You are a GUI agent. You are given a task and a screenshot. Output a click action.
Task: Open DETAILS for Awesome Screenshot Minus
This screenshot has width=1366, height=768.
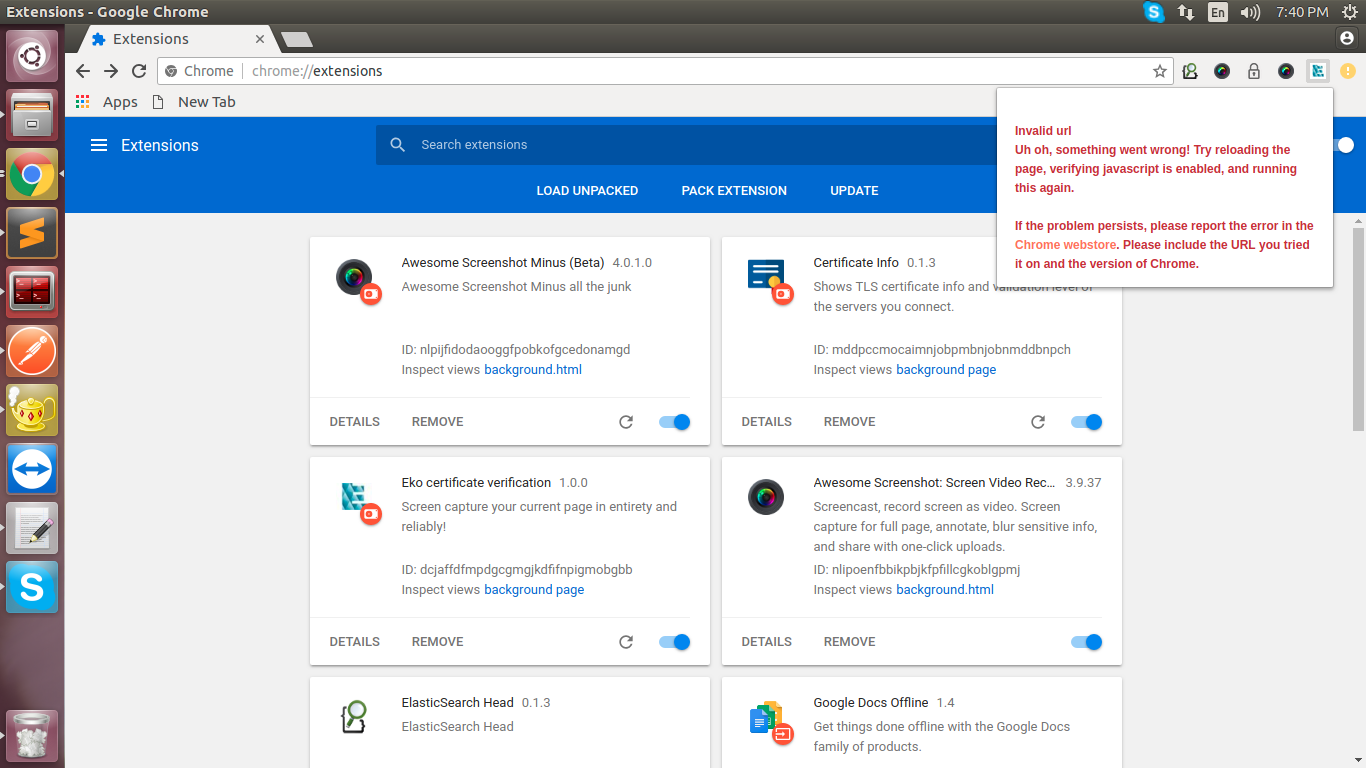355,422
